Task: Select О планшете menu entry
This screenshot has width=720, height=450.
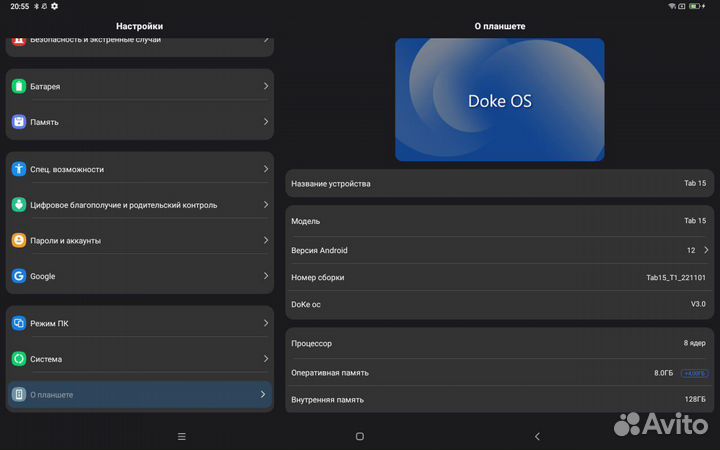Action: (x=139, y=395)
